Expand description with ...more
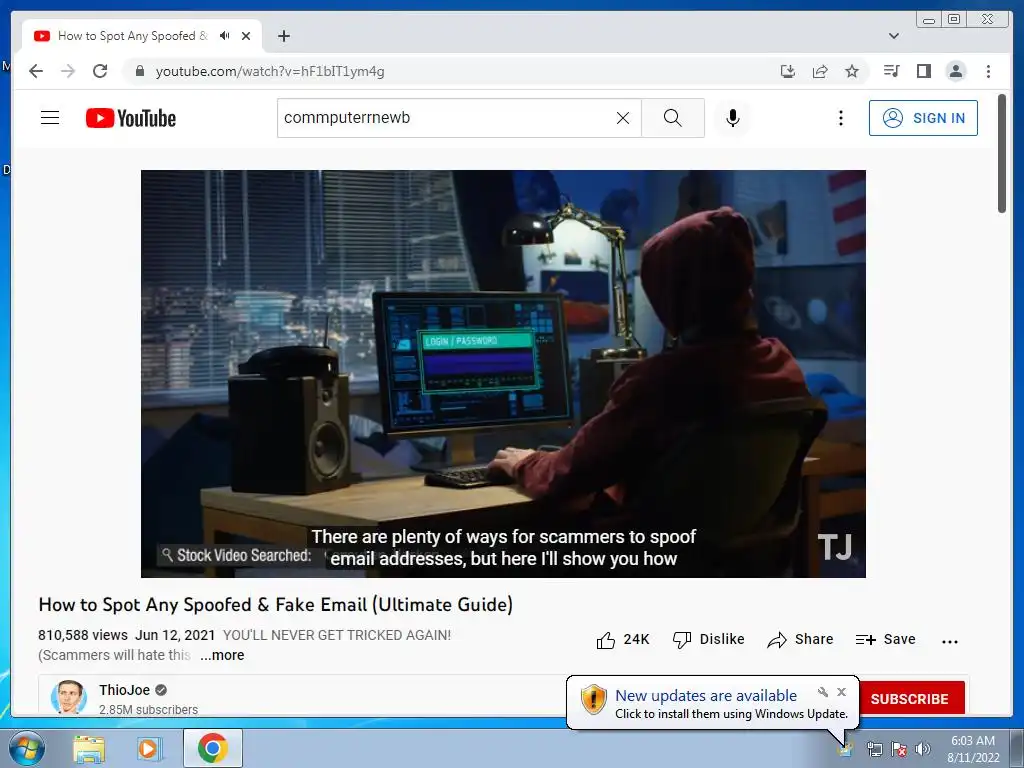 click(x=222, y=655)
